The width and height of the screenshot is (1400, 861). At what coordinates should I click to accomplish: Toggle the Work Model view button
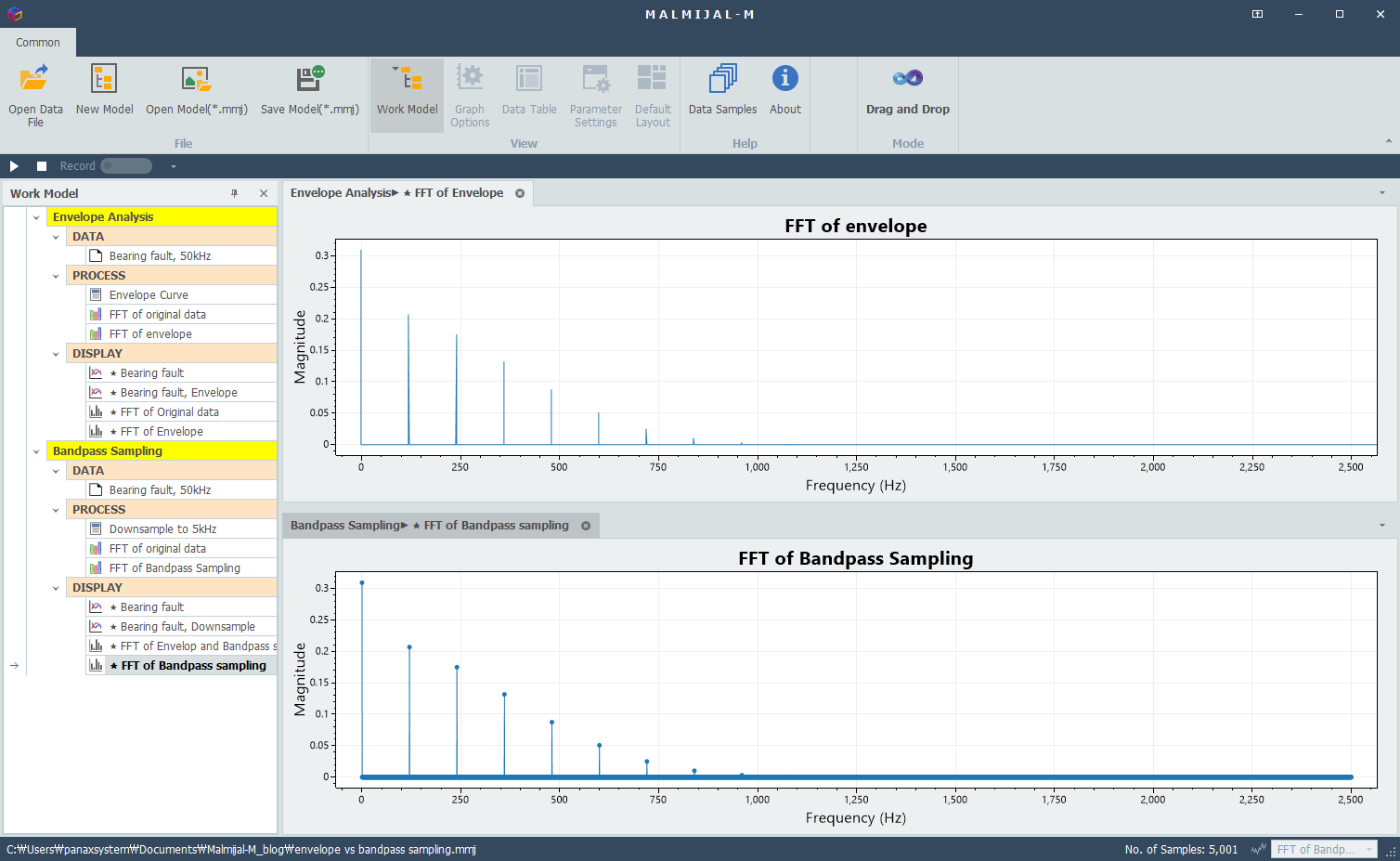click(x=407, y=95)
